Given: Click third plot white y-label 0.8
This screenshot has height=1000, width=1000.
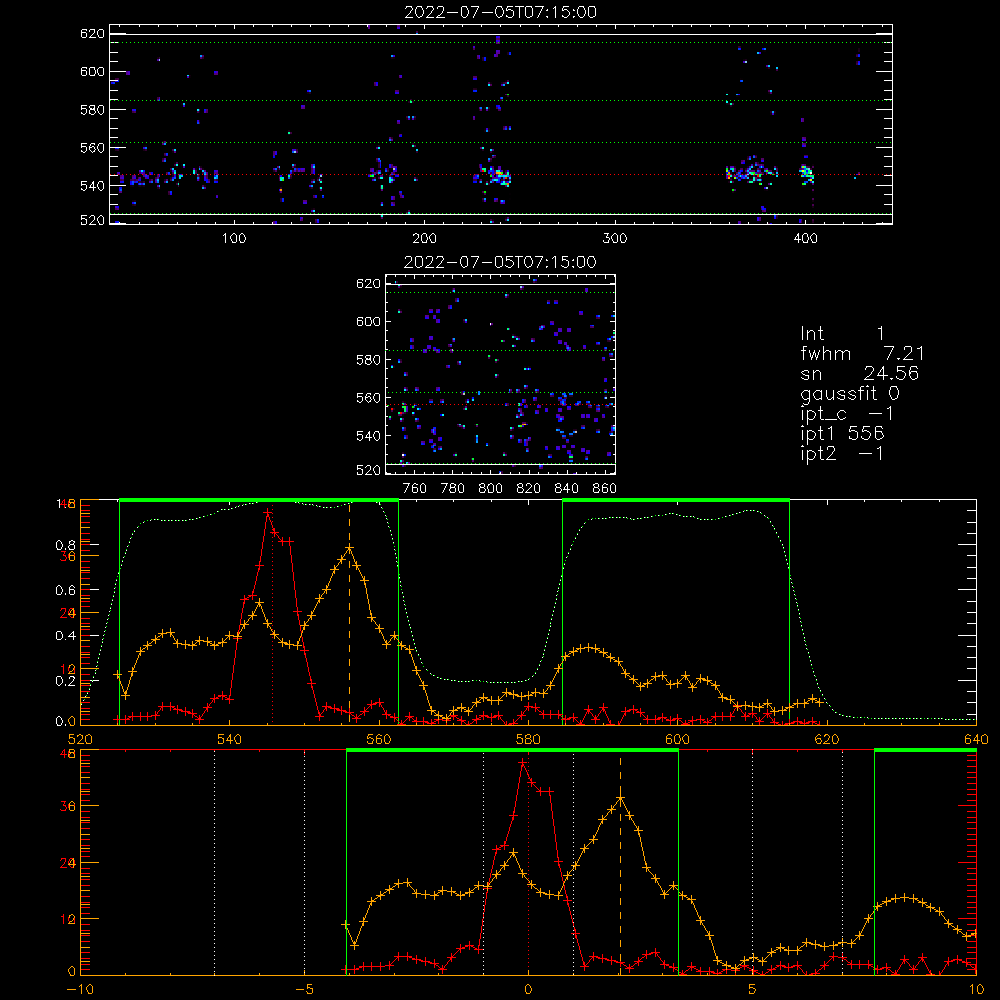Looking at the screenshot, I should pyautogui.click(x=65, y=545).
